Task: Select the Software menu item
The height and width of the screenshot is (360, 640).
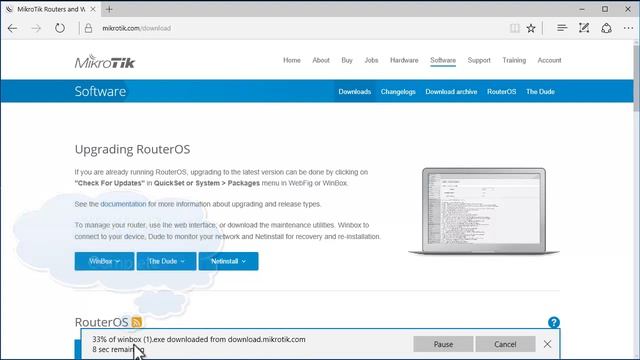Action: (443, 60)
